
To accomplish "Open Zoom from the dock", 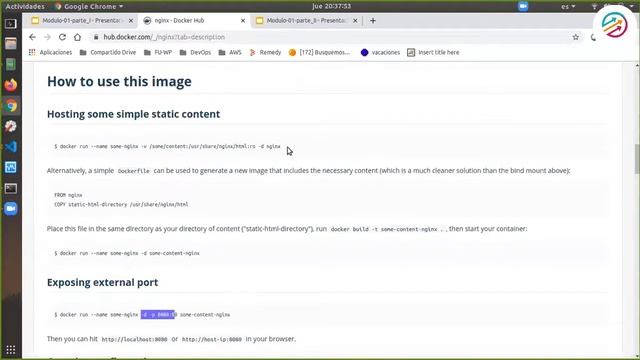I will point(11,209).
